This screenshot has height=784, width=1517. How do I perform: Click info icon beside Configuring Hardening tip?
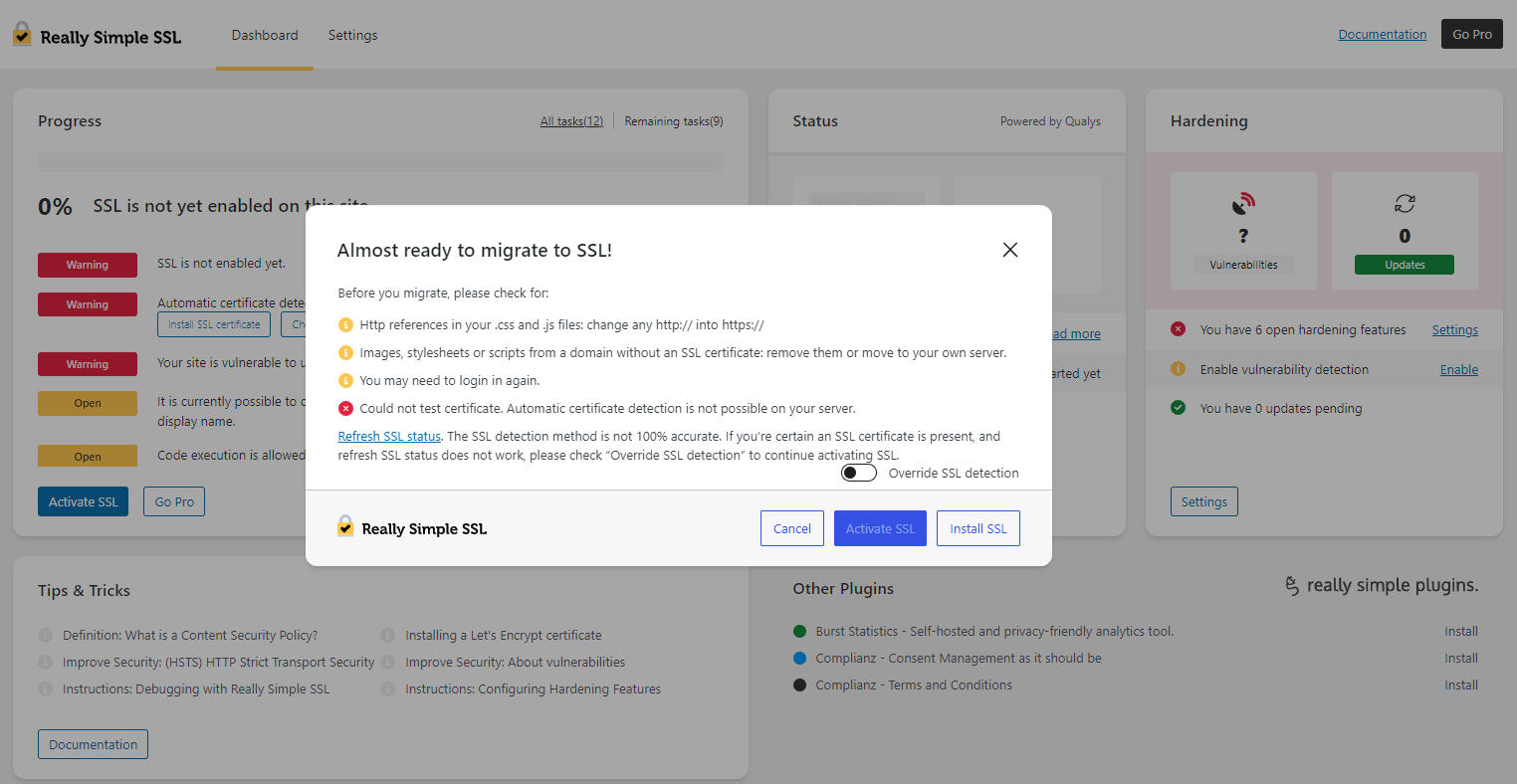(x=388, y=688)
